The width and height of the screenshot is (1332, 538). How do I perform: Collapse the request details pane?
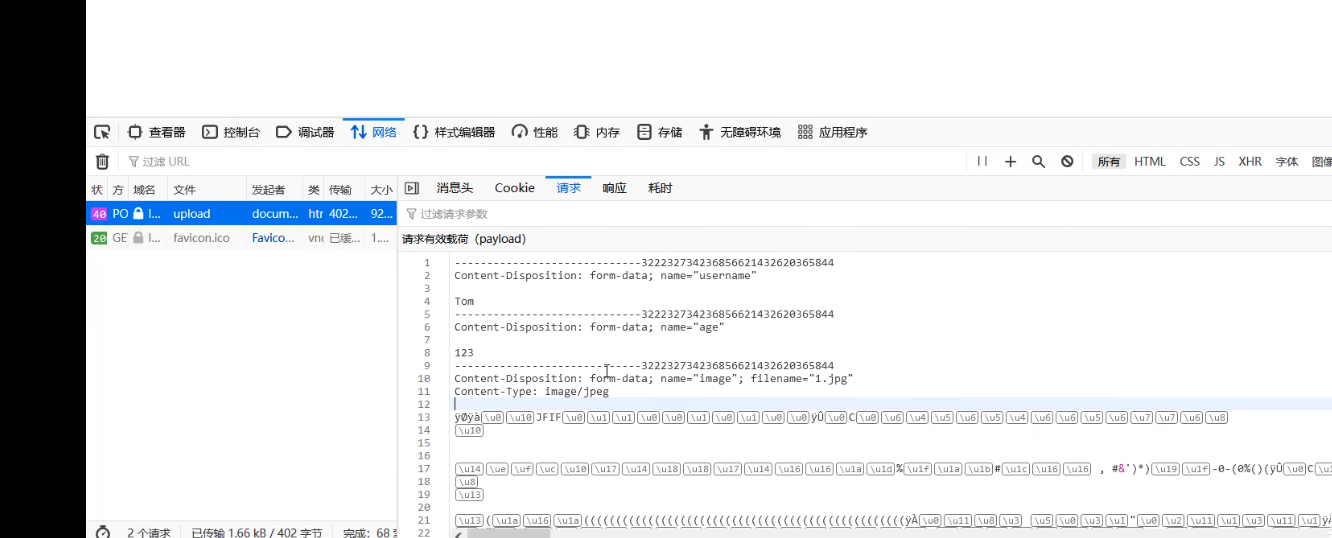[411, 188]
